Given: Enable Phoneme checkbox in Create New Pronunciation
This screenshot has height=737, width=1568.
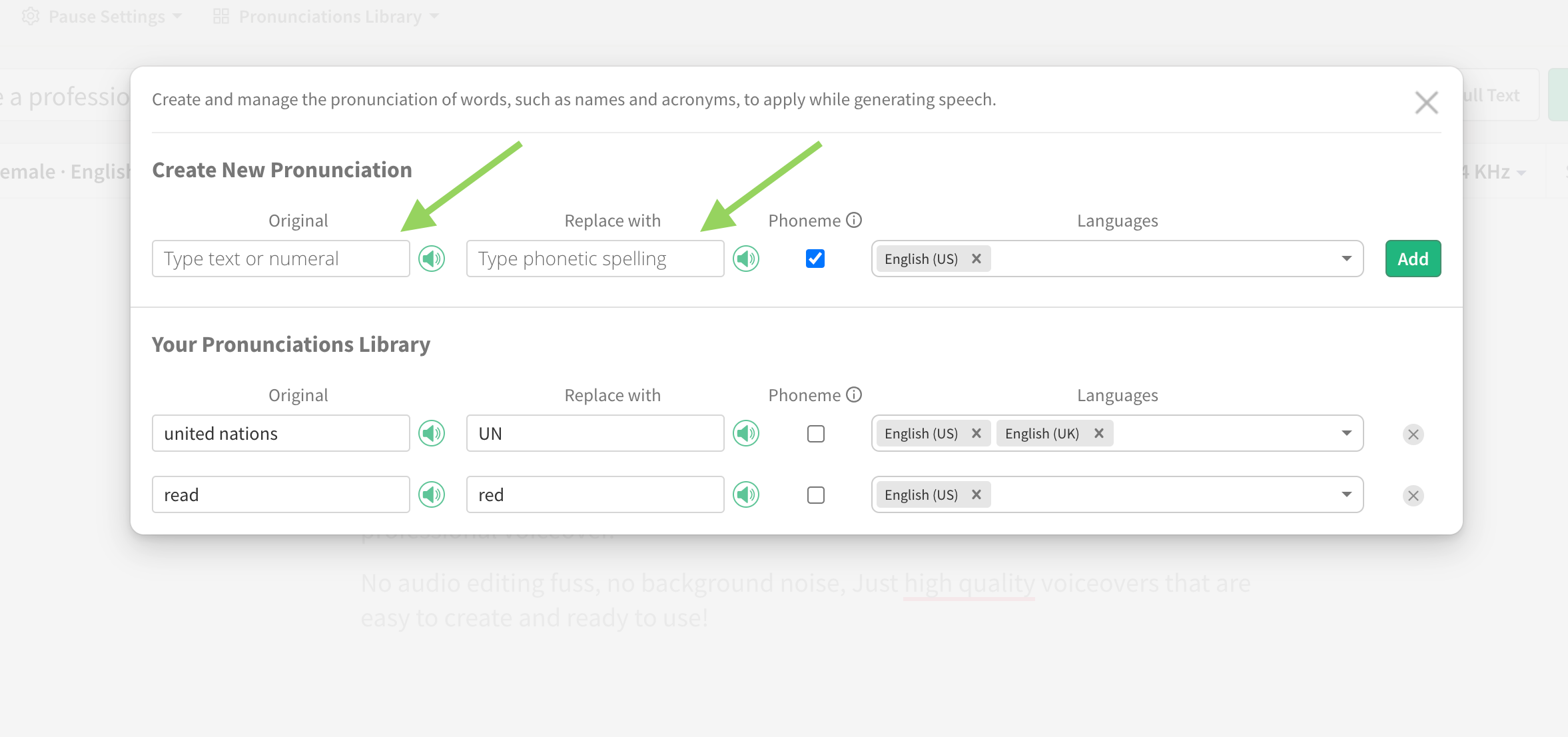Looking at the screenshot, I should pyautogui.click(x=815, y=258).
